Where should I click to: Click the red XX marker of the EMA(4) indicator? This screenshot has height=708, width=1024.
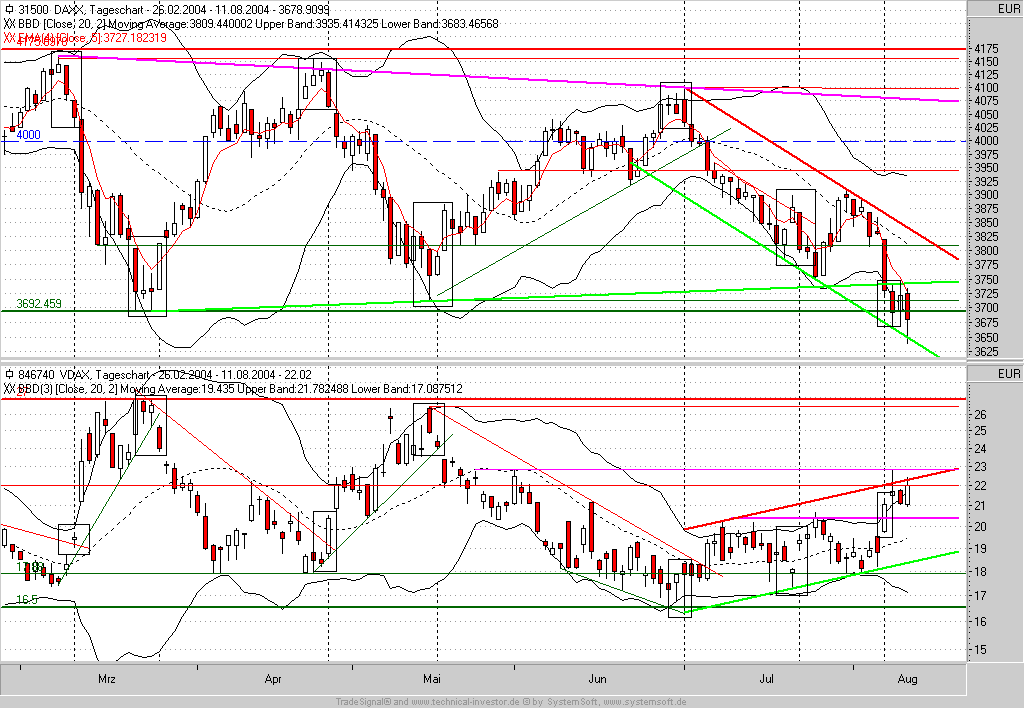(9, 37)
